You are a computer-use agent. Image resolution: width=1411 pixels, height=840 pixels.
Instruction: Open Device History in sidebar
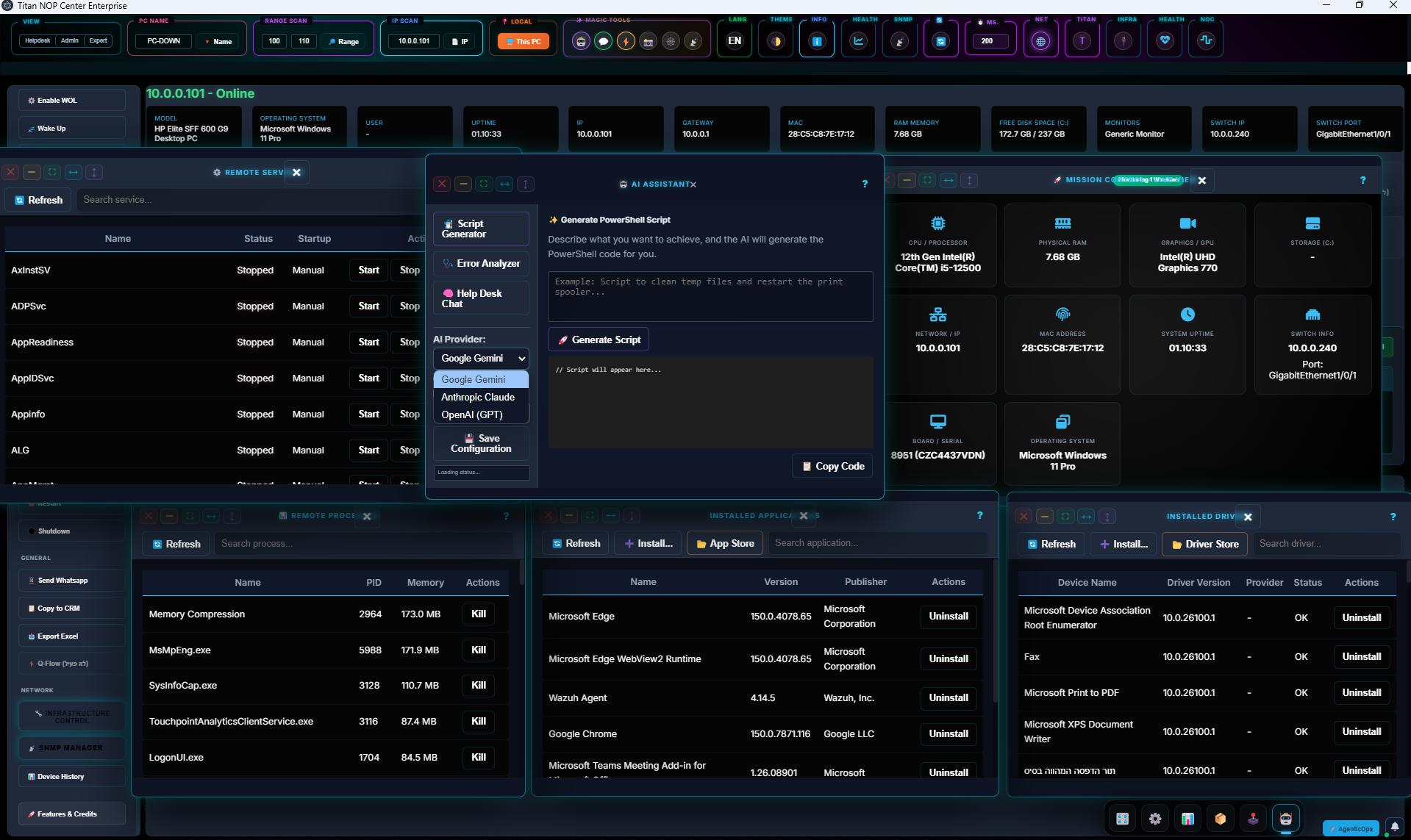(x=71, y=777)
